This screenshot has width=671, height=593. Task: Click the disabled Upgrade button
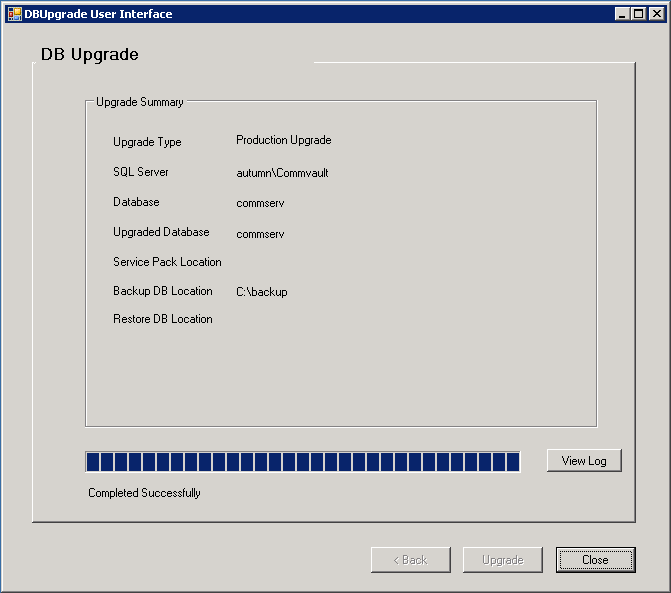tap(502, 560)
